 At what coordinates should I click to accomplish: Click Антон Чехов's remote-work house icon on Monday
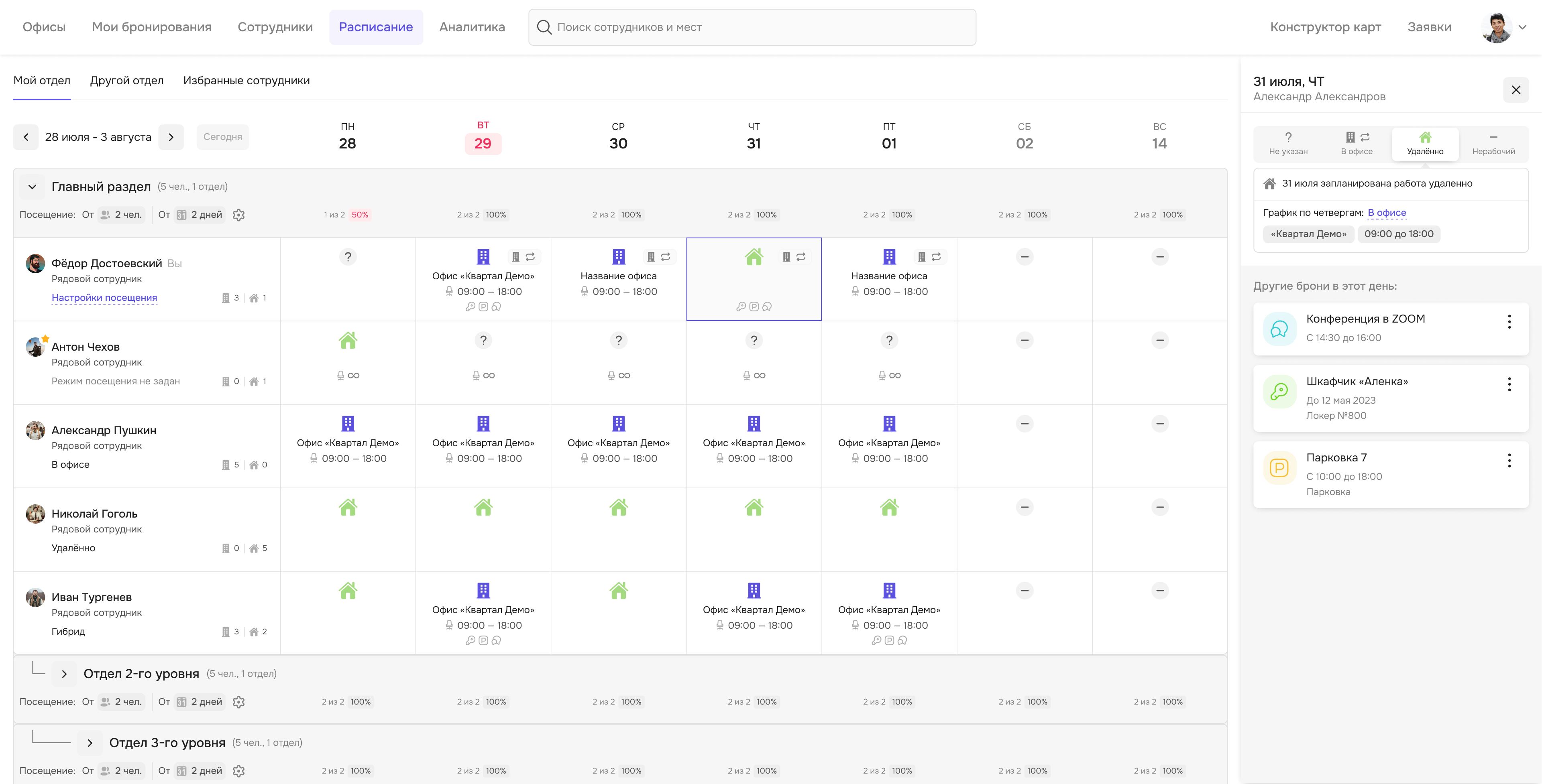tap(348, 341)
